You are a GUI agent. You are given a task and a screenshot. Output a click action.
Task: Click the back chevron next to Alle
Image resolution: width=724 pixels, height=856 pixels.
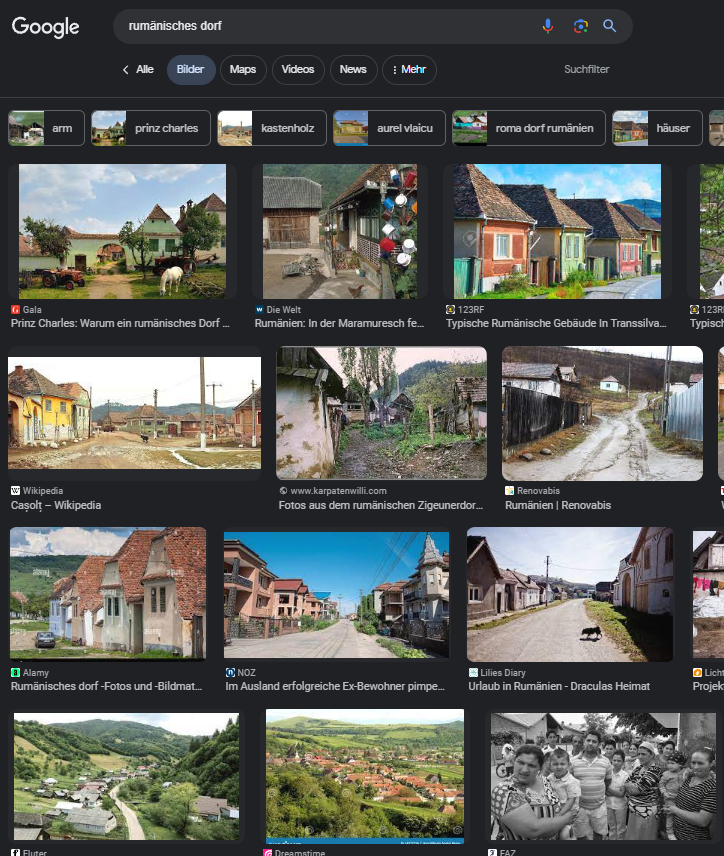(126, 69)
